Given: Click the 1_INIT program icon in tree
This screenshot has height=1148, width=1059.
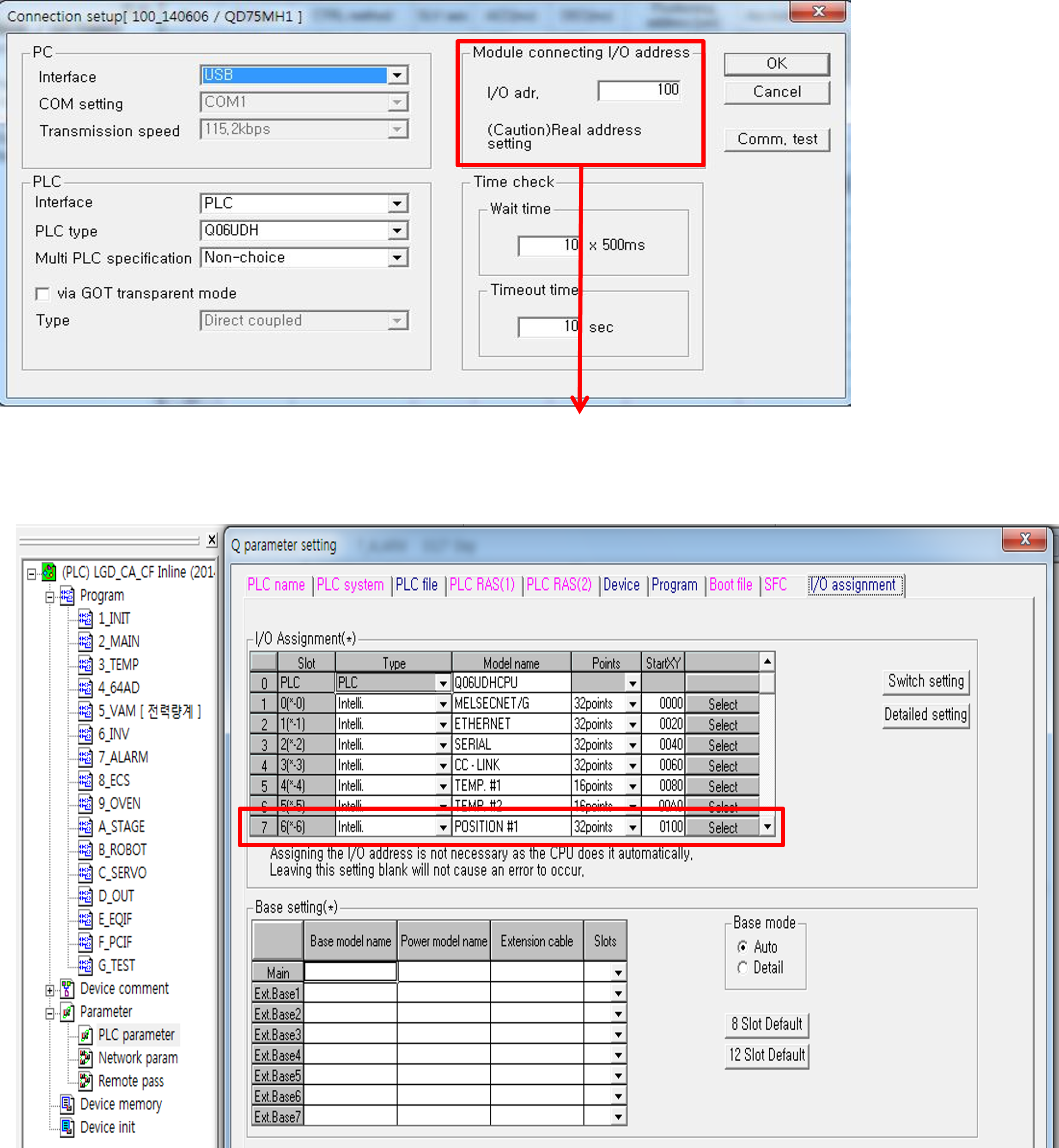Looking at the screenshot, I should click(85, 618).
